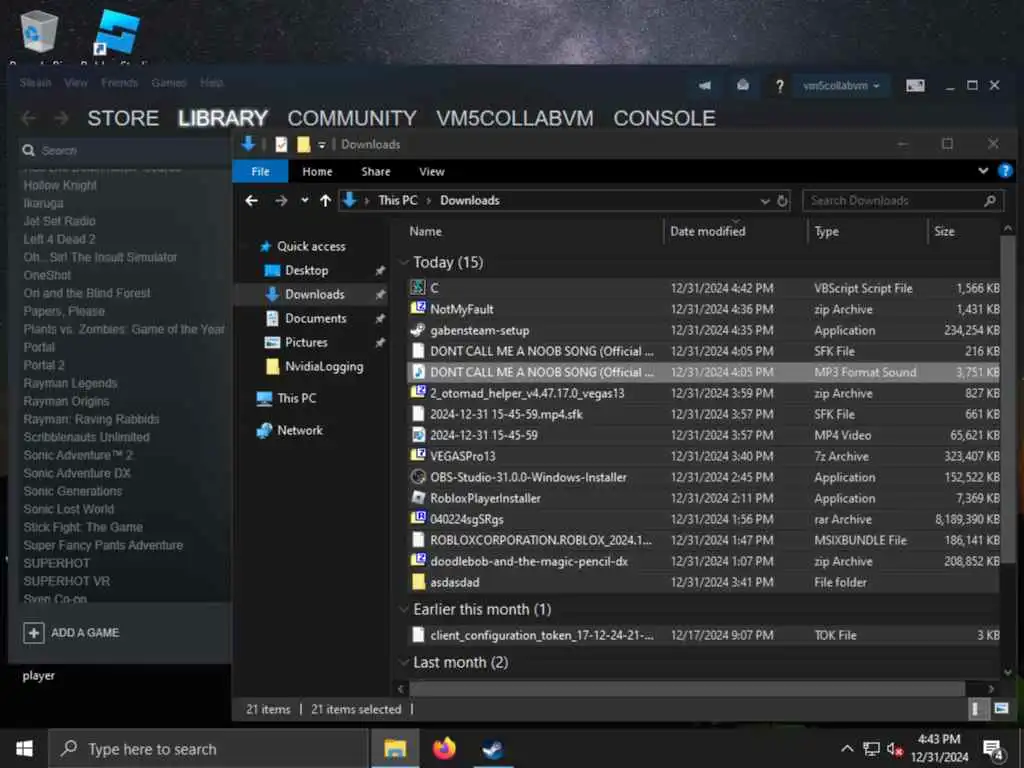
Task: Open the Steam menu in Steam window
Action: pos(35,83)
